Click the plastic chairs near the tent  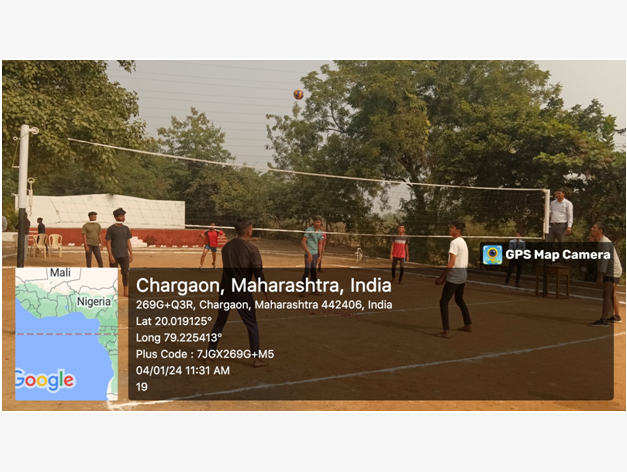pos(45,244)
